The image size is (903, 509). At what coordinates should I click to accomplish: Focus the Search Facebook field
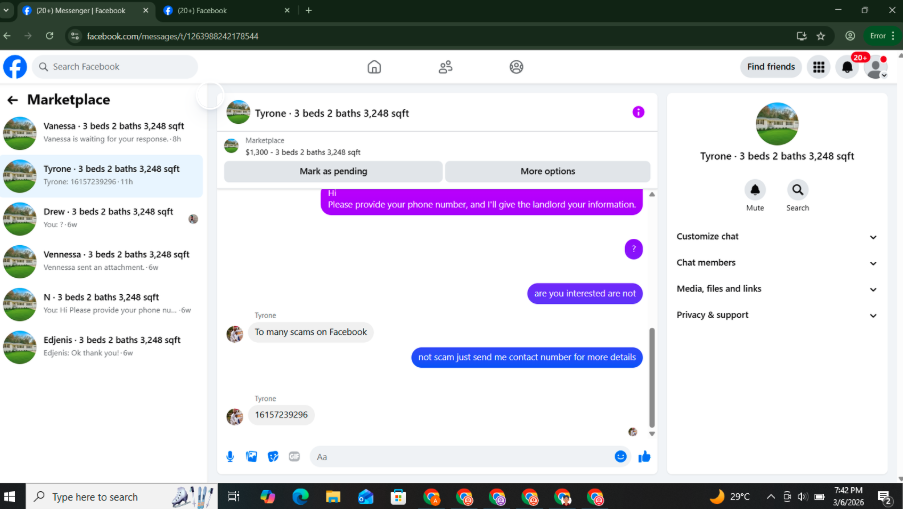pos(115,67)
